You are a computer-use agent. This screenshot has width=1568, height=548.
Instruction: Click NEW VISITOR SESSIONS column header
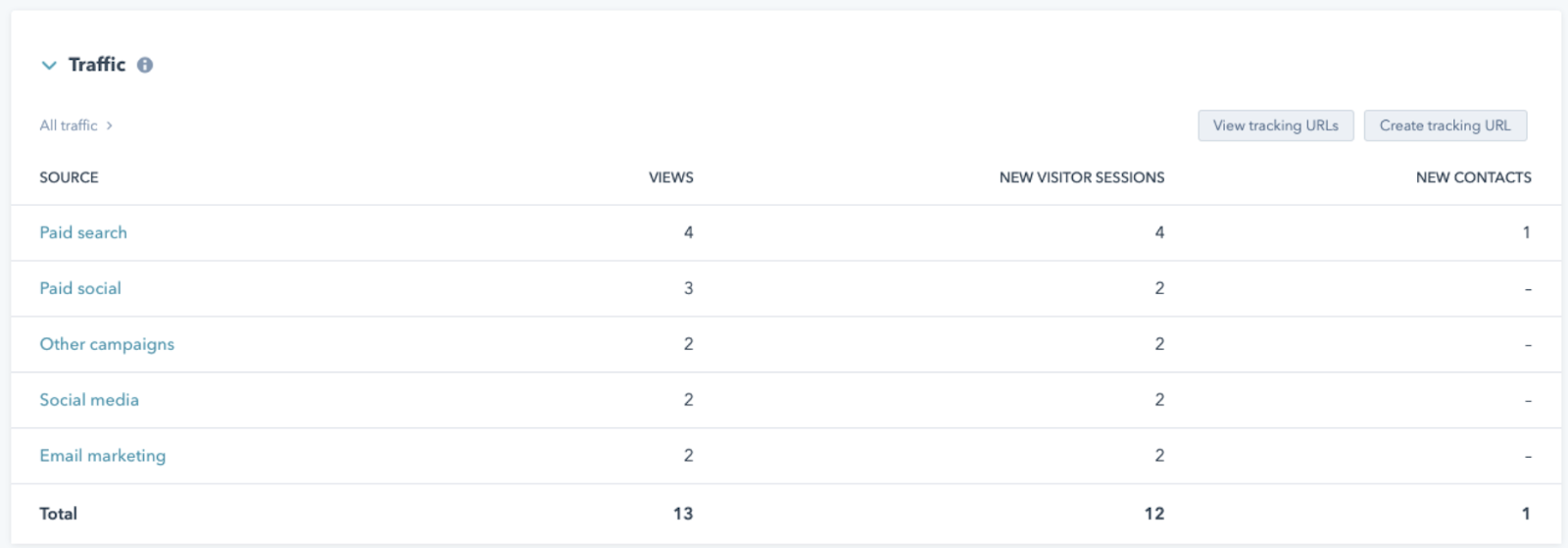(1081, 177)
